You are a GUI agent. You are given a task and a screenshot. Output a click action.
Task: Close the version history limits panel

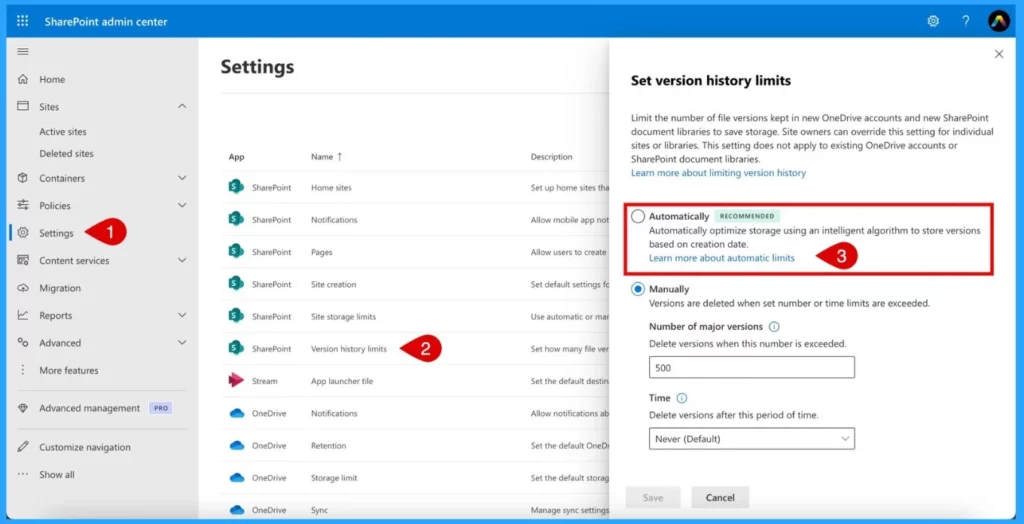click(999, 54)
